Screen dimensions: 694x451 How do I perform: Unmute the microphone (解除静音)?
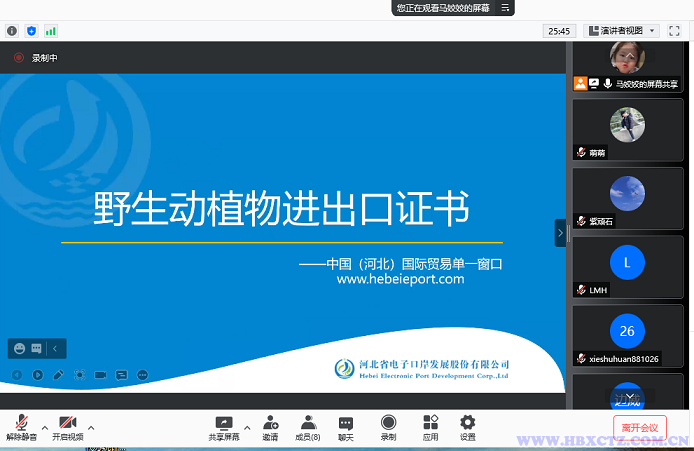(21, 424)
